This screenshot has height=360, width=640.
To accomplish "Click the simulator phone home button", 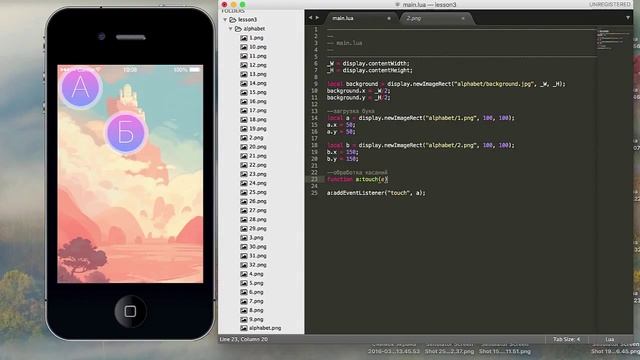I will [x=130, y=311].
